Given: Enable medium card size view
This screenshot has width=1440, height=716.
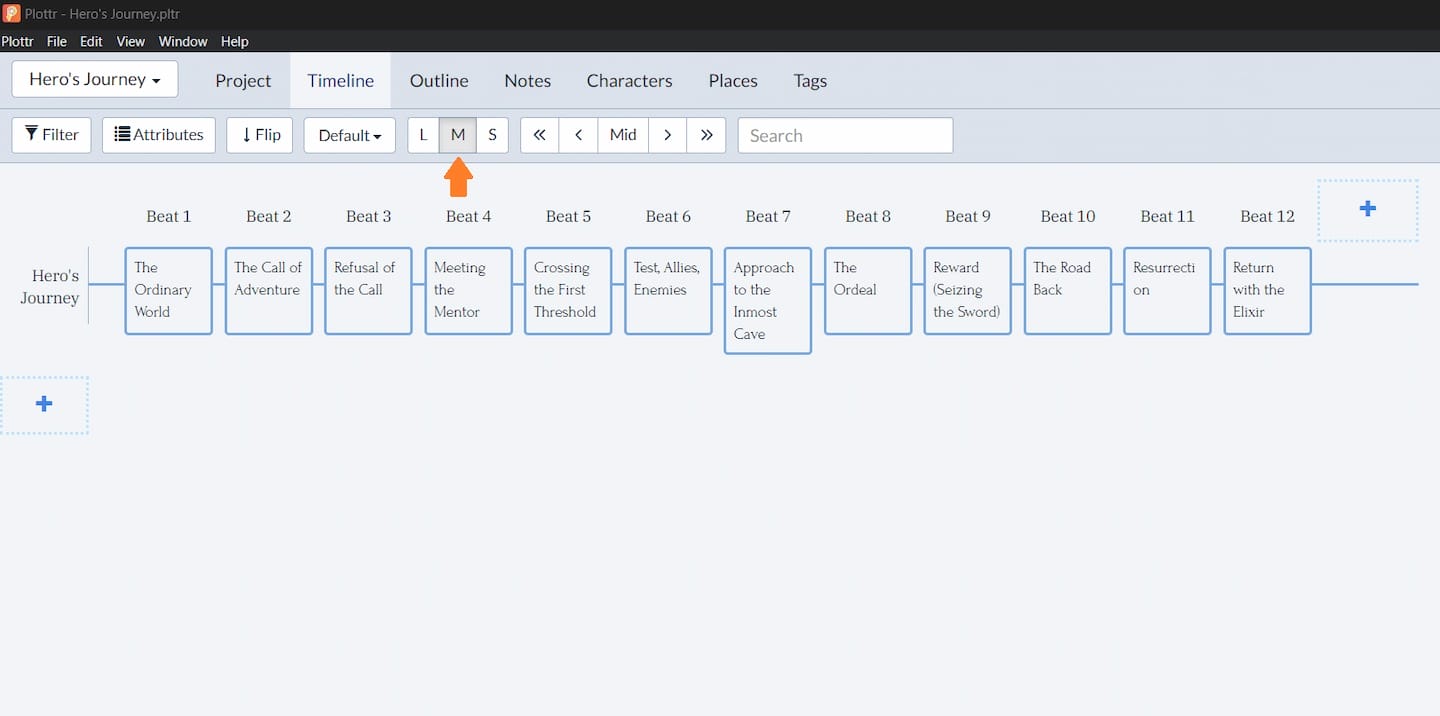Looking at the screenshot, I should coord(457,134).
